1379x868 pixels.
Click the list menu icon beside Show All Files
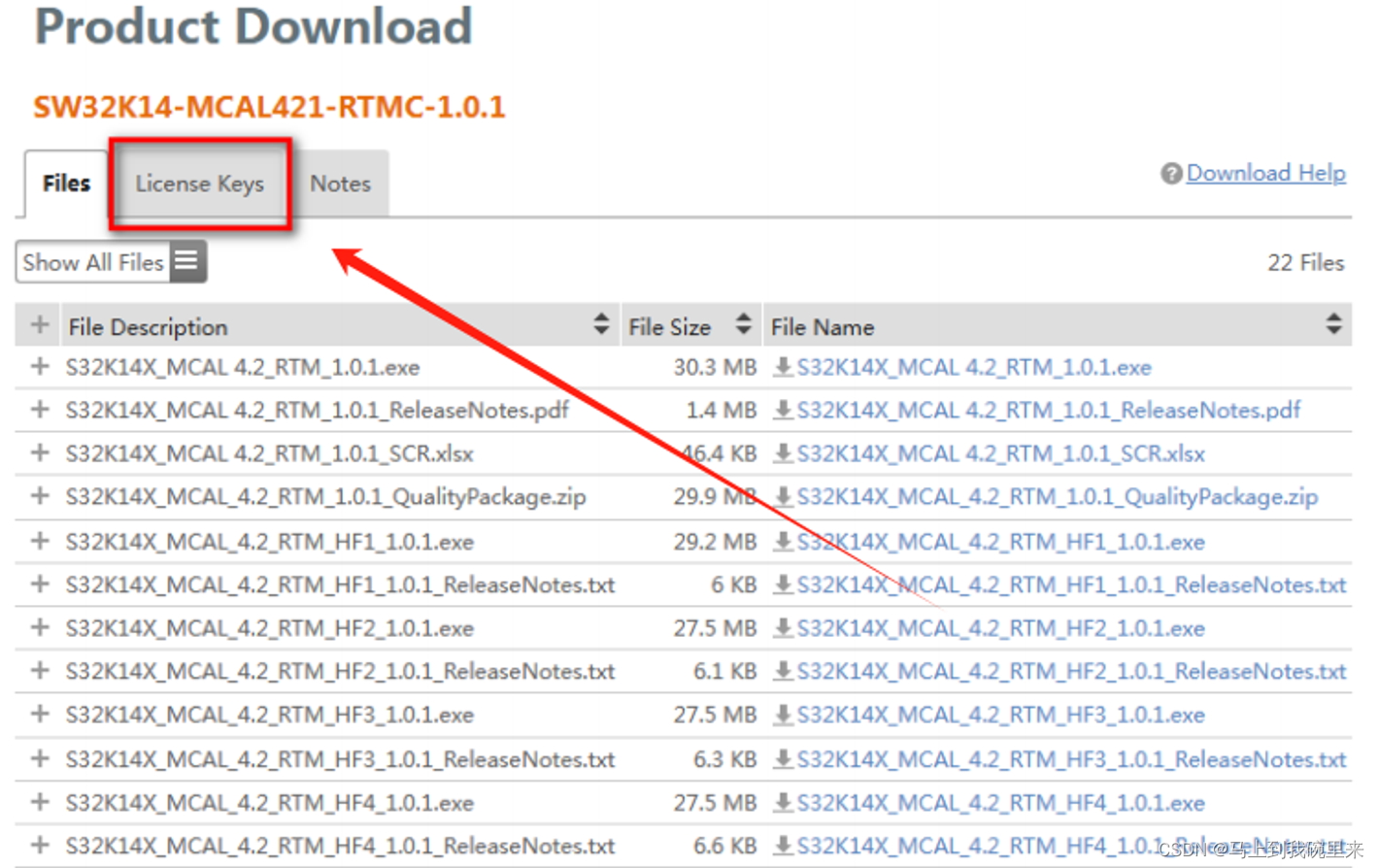click(x=187, y=261)
